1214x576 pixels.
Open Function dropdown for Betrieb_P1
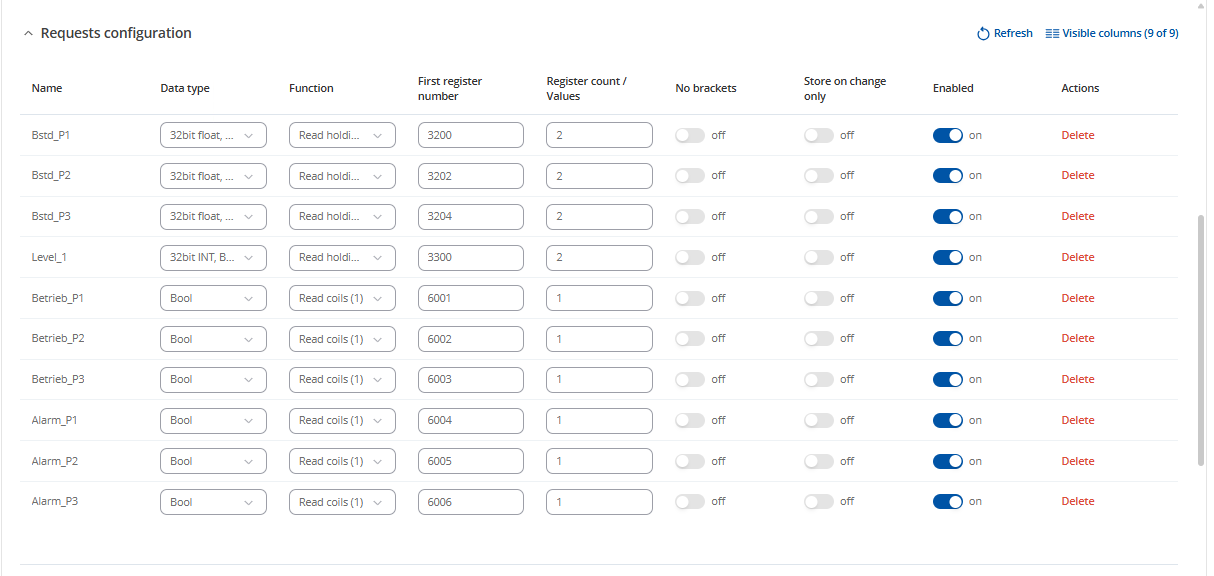342,298
